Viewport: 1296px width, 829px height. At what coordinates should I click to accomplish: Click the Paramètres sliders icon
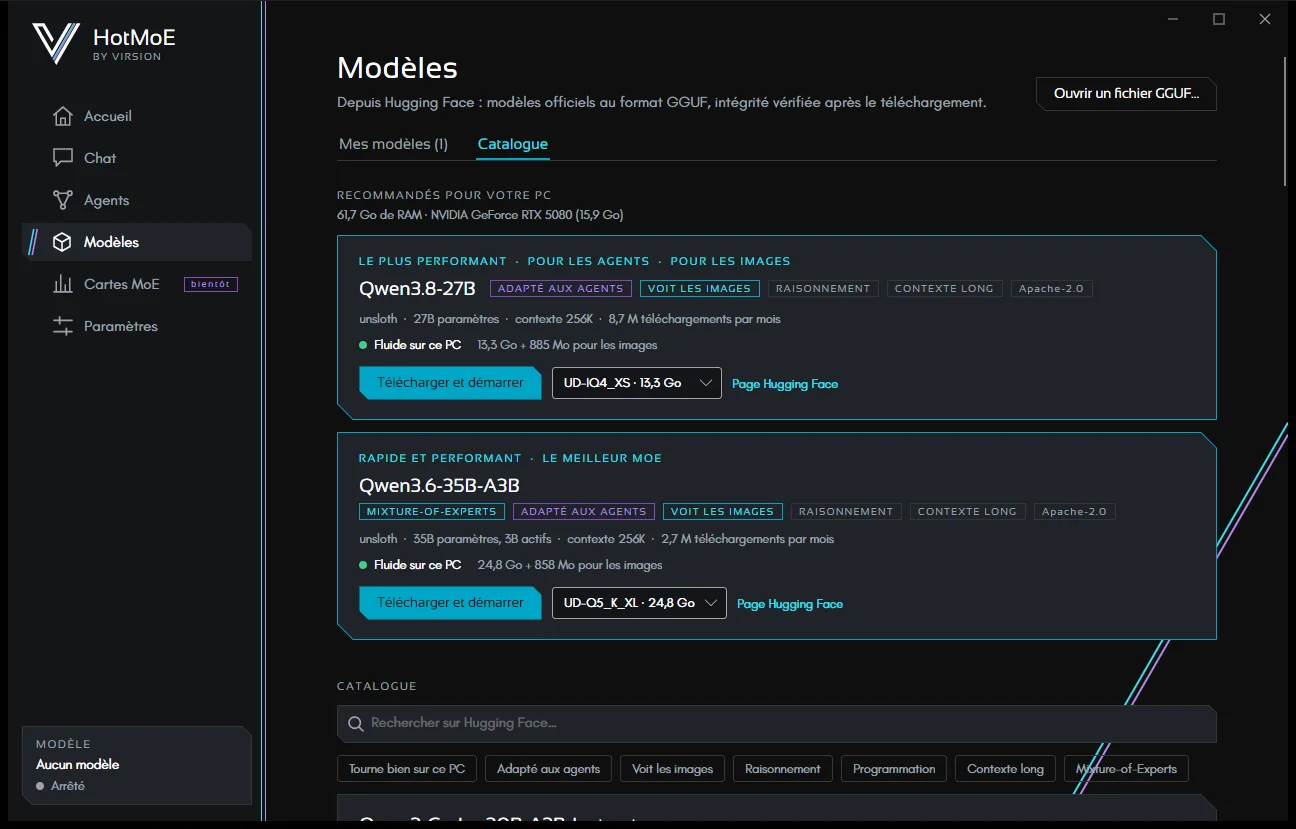click(63, 326)
